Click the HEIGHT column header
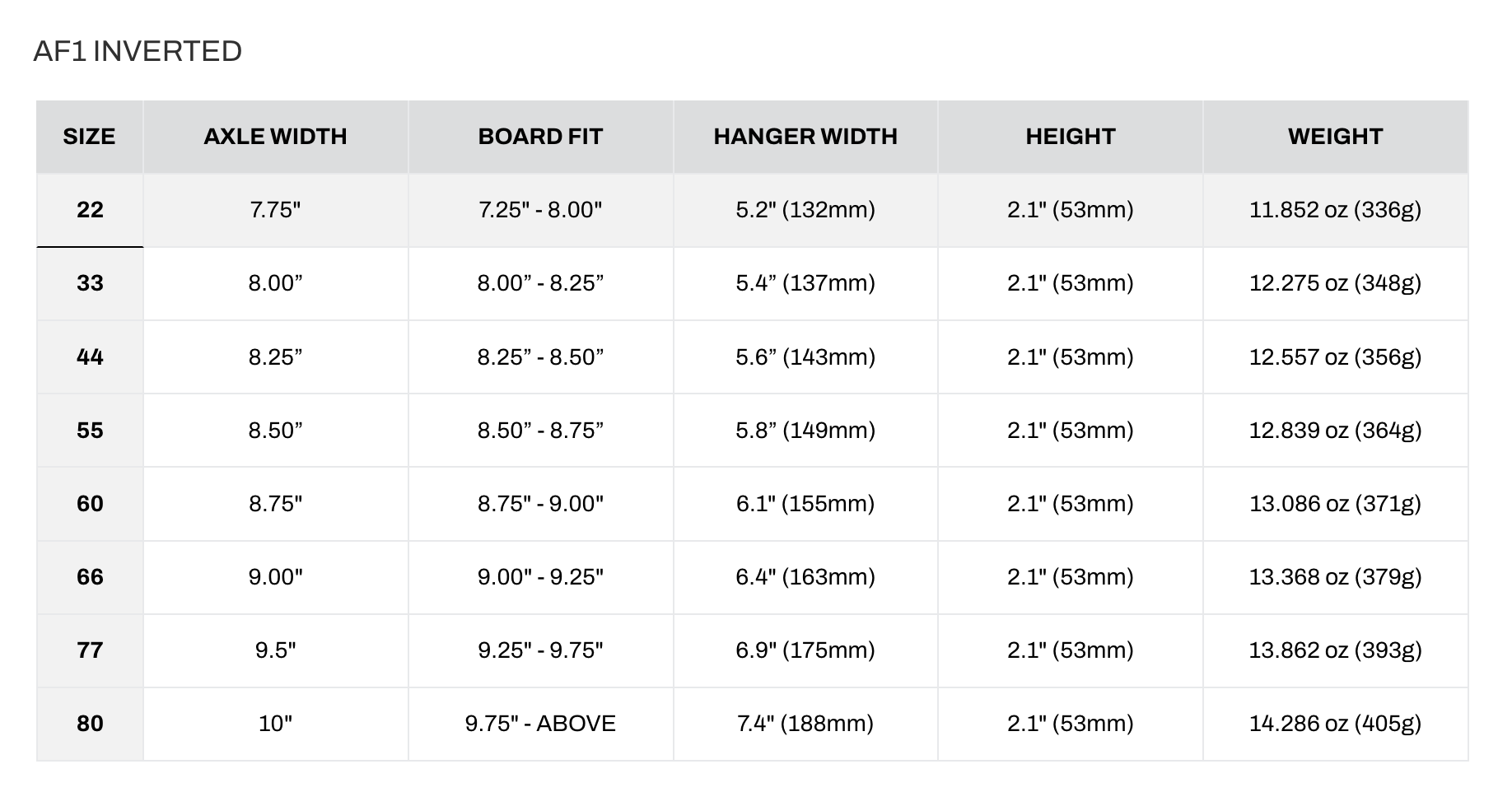 1071,137
